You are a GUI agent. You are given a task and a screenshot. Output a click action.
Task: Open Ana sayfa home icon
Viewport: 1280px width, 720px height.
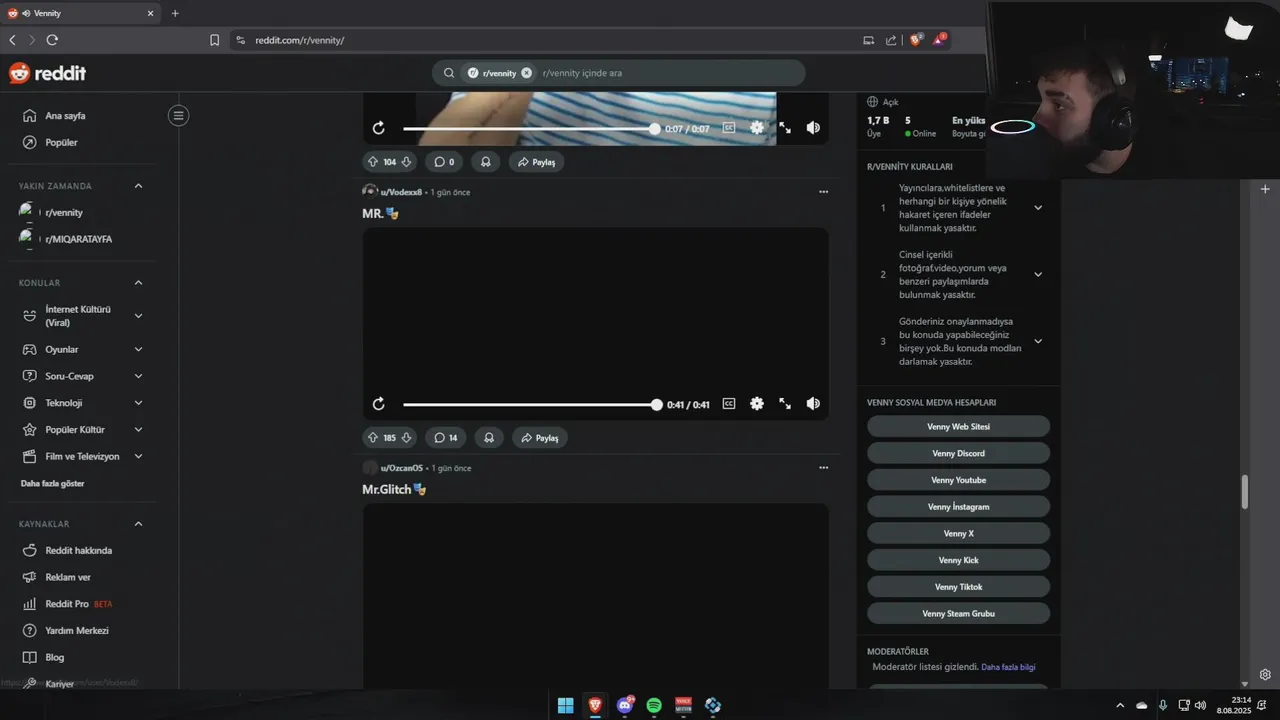(29, 116)
